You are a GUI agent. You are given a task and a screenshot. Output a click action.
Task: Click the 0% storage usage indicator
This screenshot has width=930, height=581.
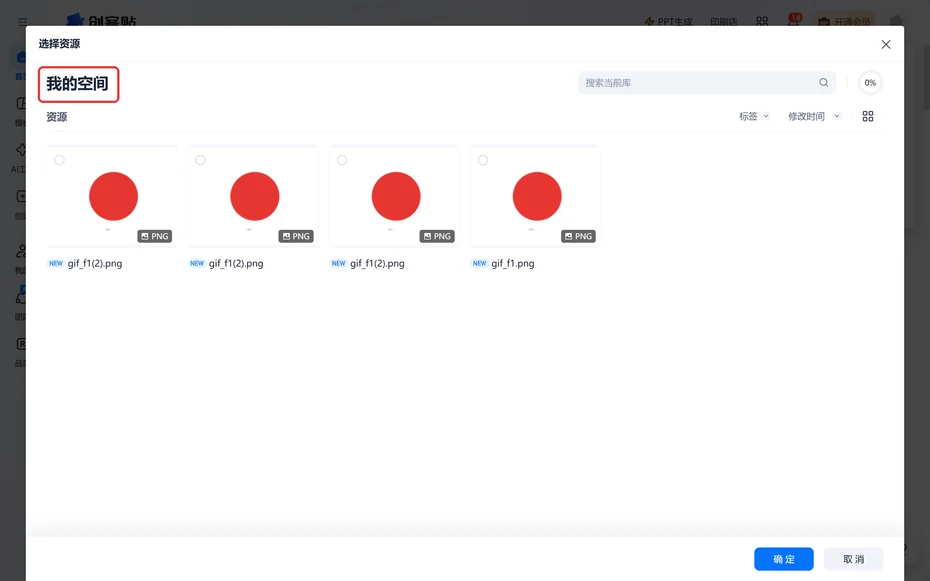[x=870, y=83]
